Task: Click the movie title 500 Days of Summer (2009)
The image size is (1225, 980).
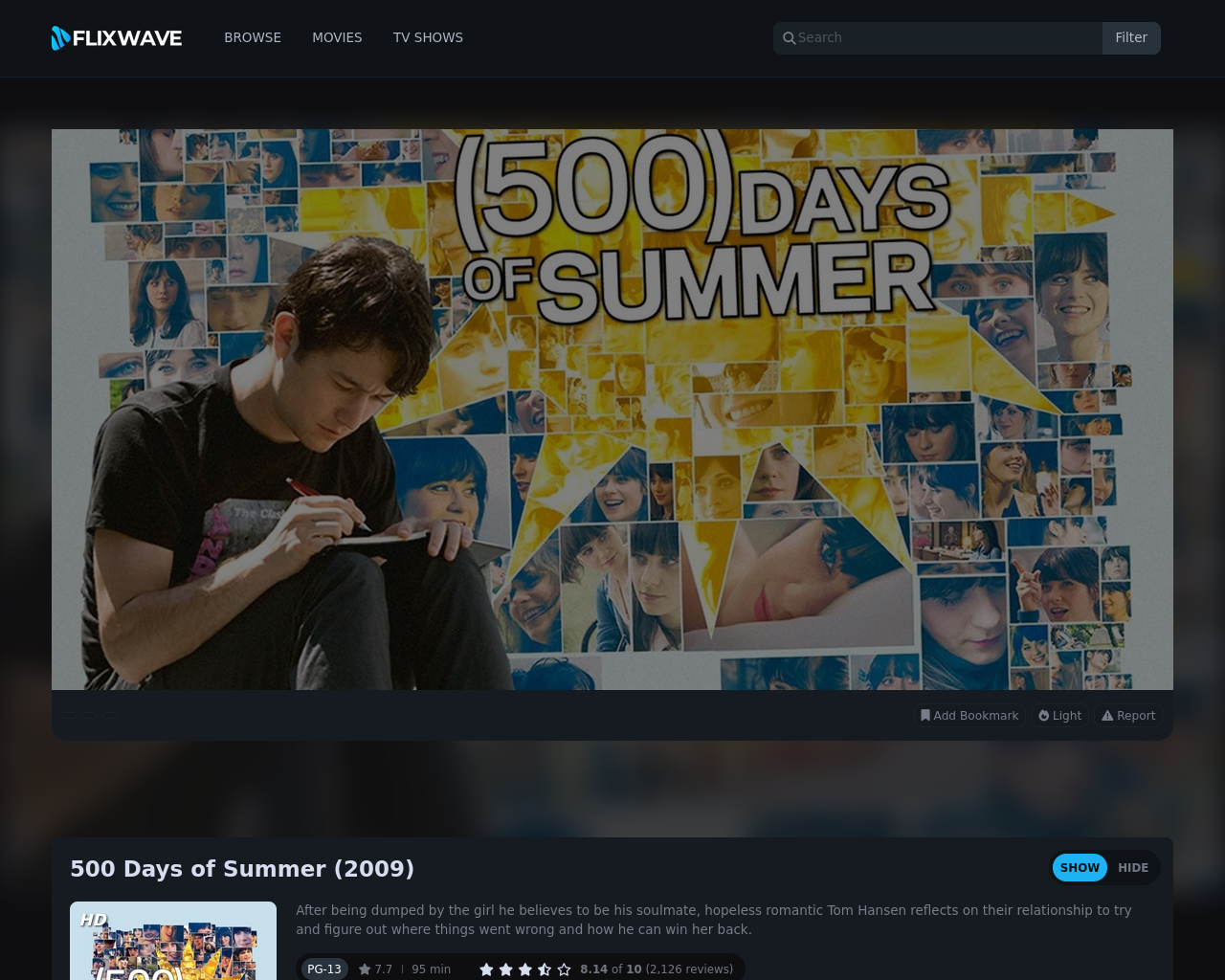Action: [x=242, y=869]
